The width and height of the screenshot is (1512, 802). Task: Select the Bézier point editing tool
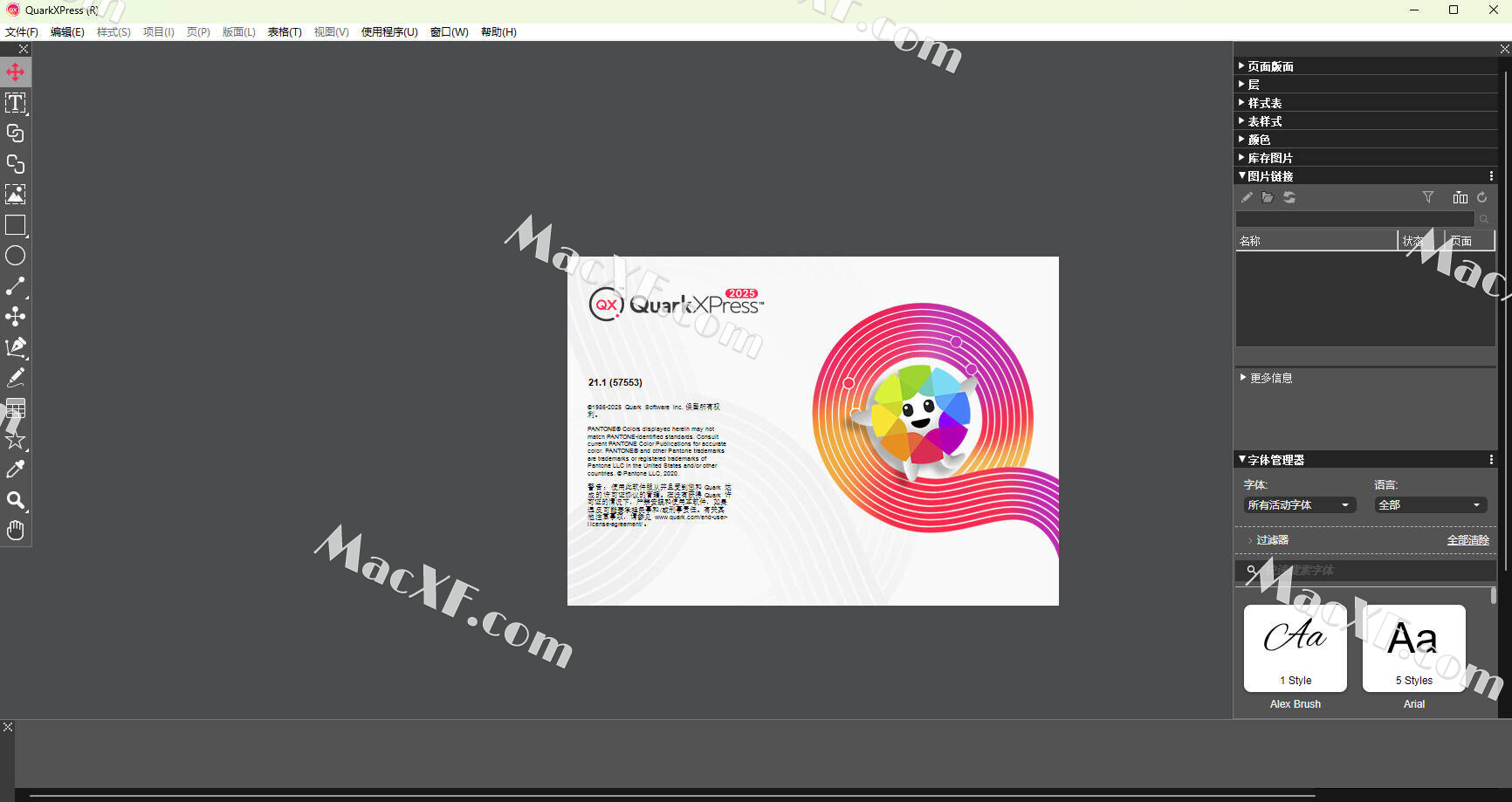[x=16, y=317]
